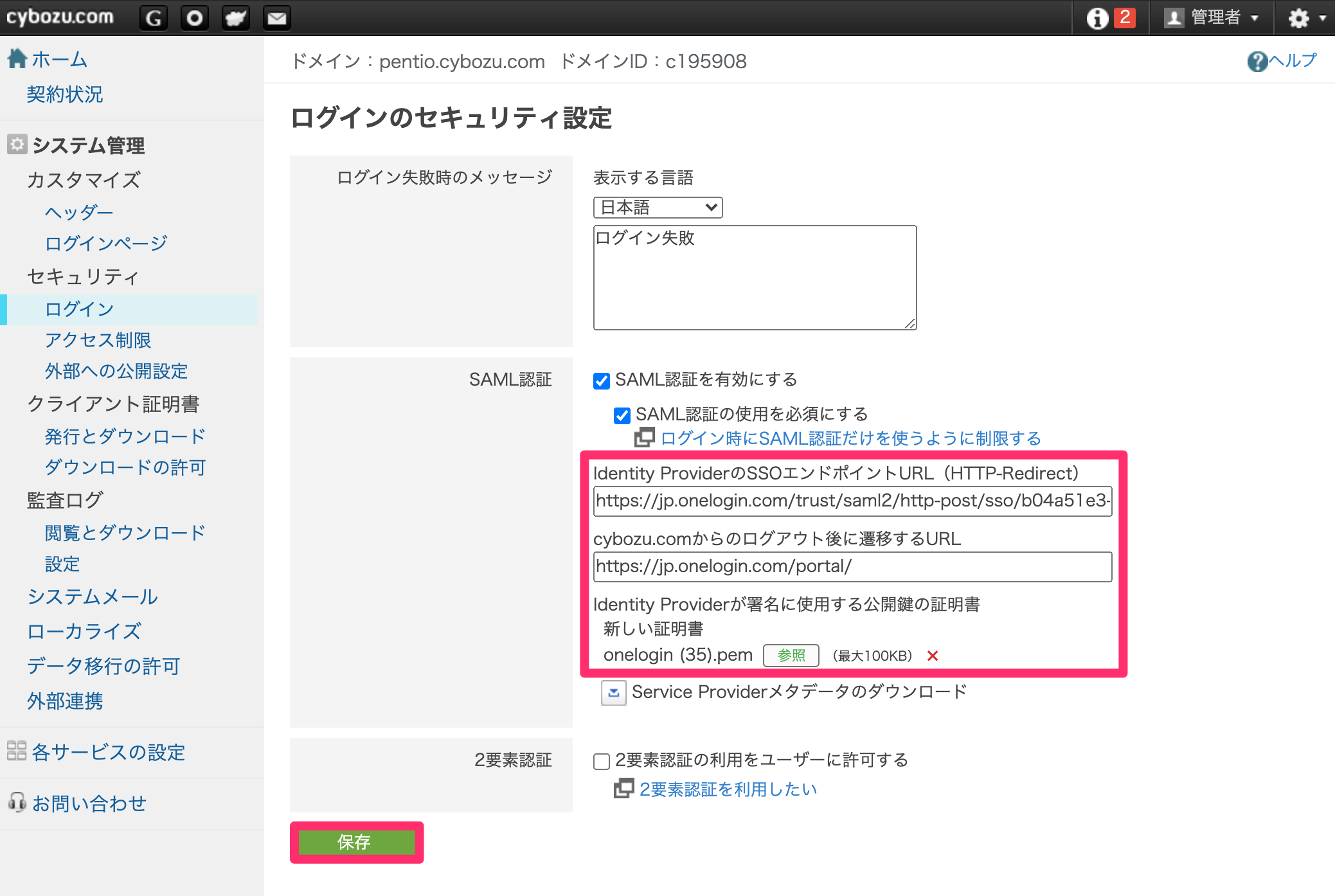The height and width of the screenshot is (896, 1335).
Task: Open the ログイン時にSAML認証だけを使うように制限する link
Action: click(x=851, y=438)
